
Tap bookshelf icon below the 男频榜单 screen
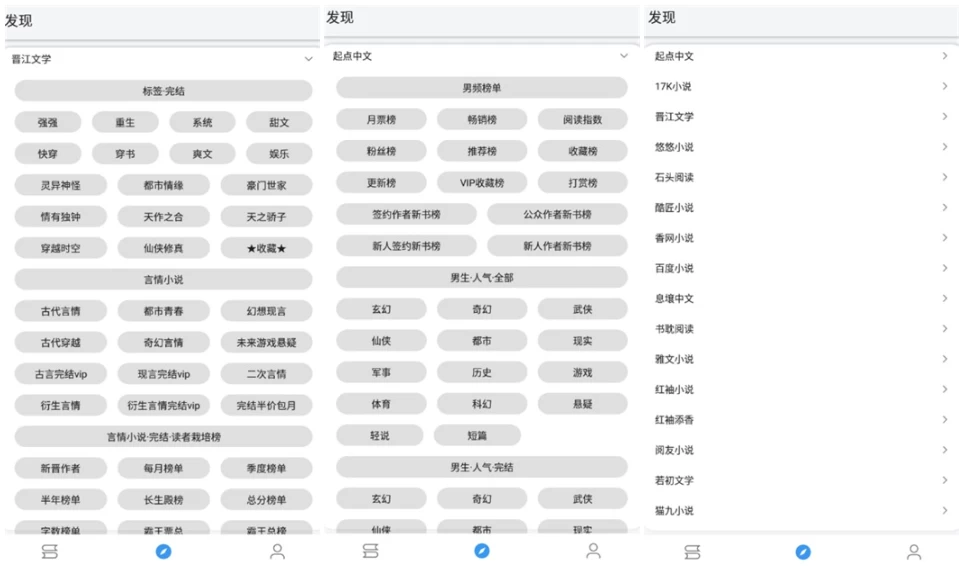tap(370, 551)
